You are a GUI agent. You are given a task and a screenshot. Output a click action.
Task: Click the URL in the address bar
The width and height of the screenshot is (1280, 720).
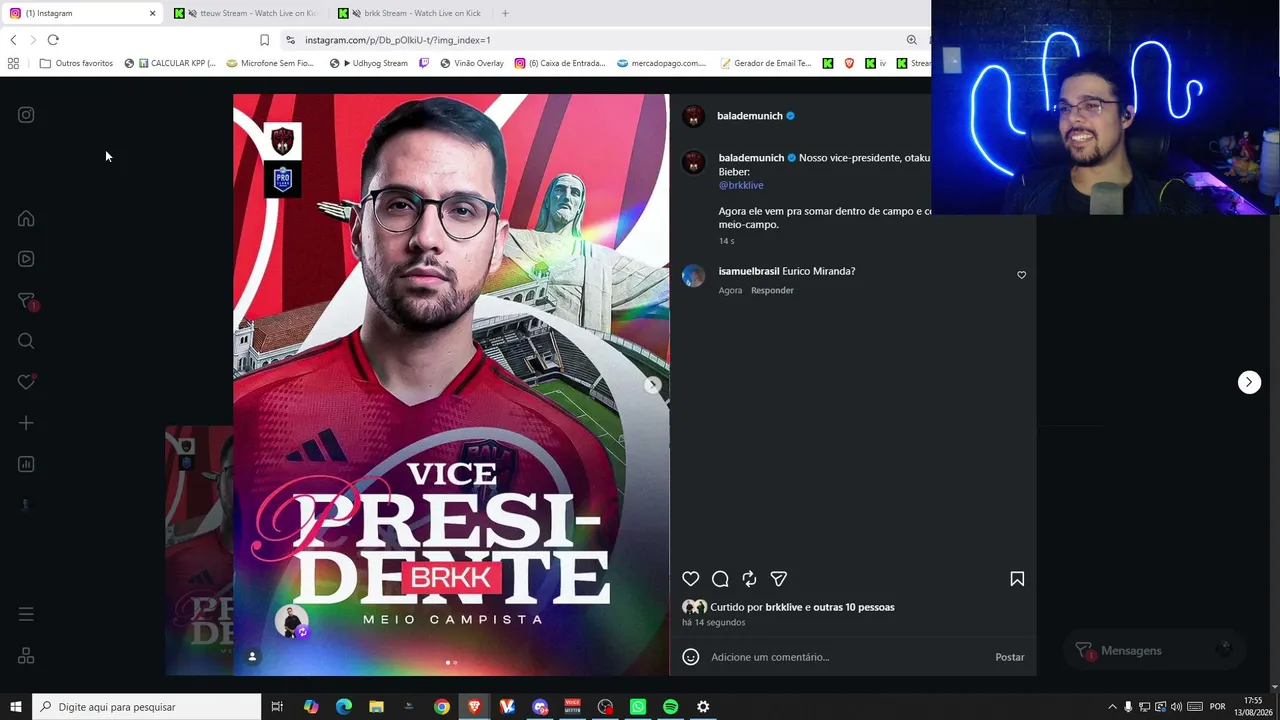coord(398,40)
